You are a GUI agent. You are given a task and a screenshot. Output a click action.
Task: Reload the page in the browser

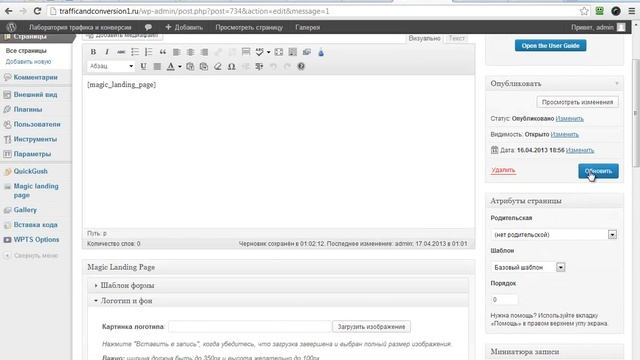(x=37, y=11)
